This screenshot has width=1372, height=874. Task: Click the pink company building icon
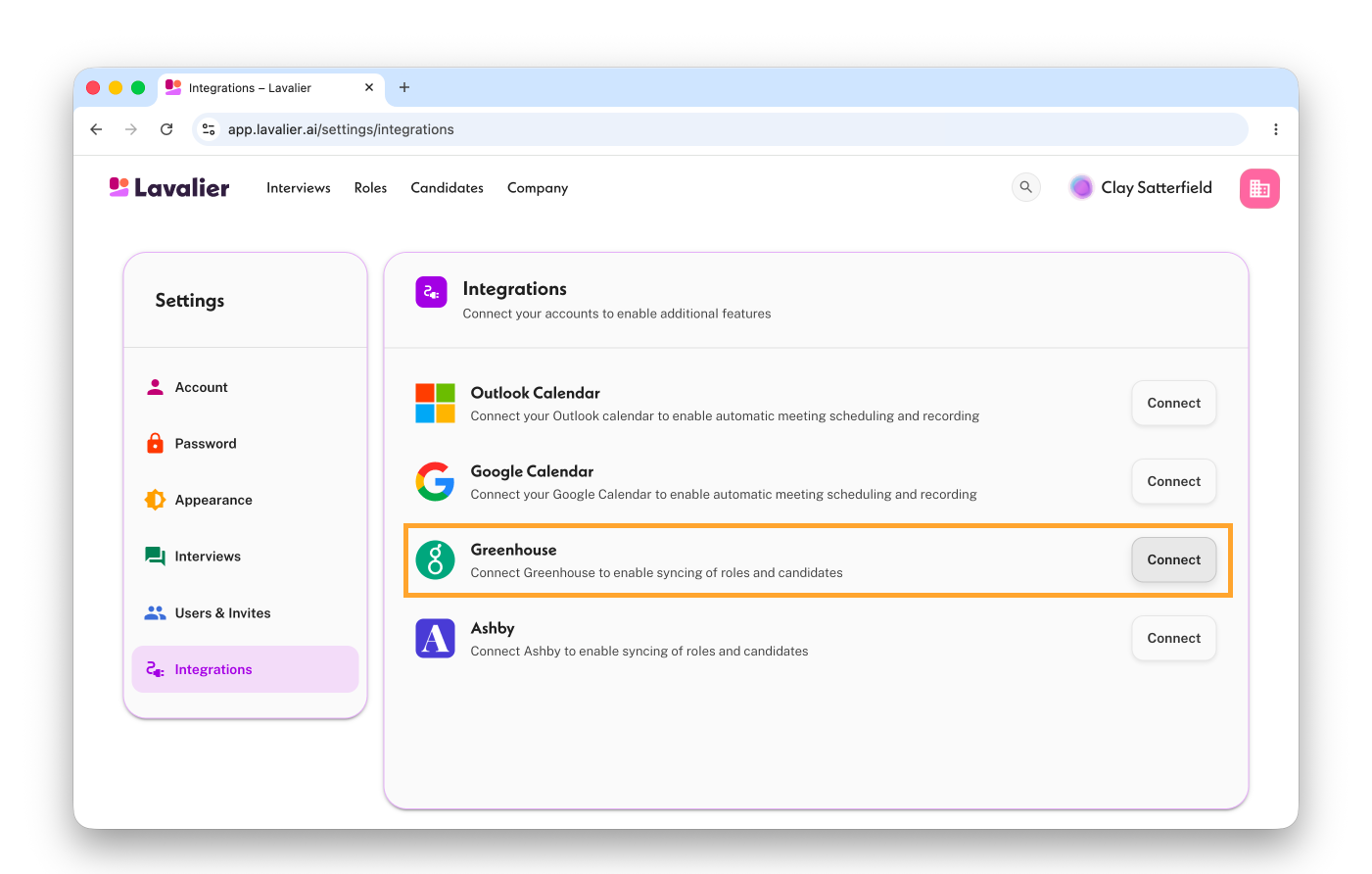pos(1259,188)
